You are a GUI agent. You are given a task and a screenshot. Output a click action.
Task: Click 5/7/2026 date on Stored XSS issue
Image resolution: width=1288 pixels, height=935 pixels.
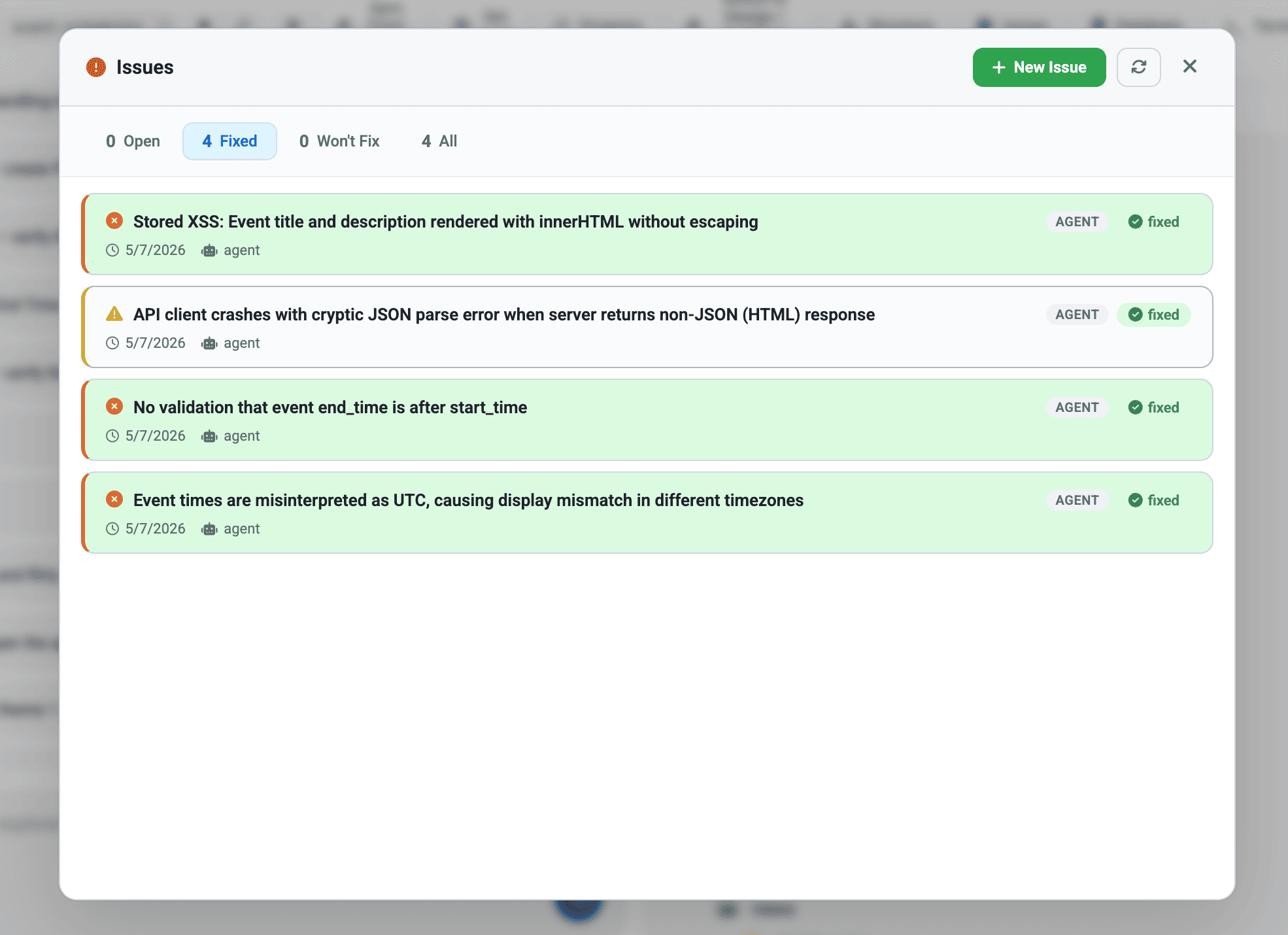156,250
